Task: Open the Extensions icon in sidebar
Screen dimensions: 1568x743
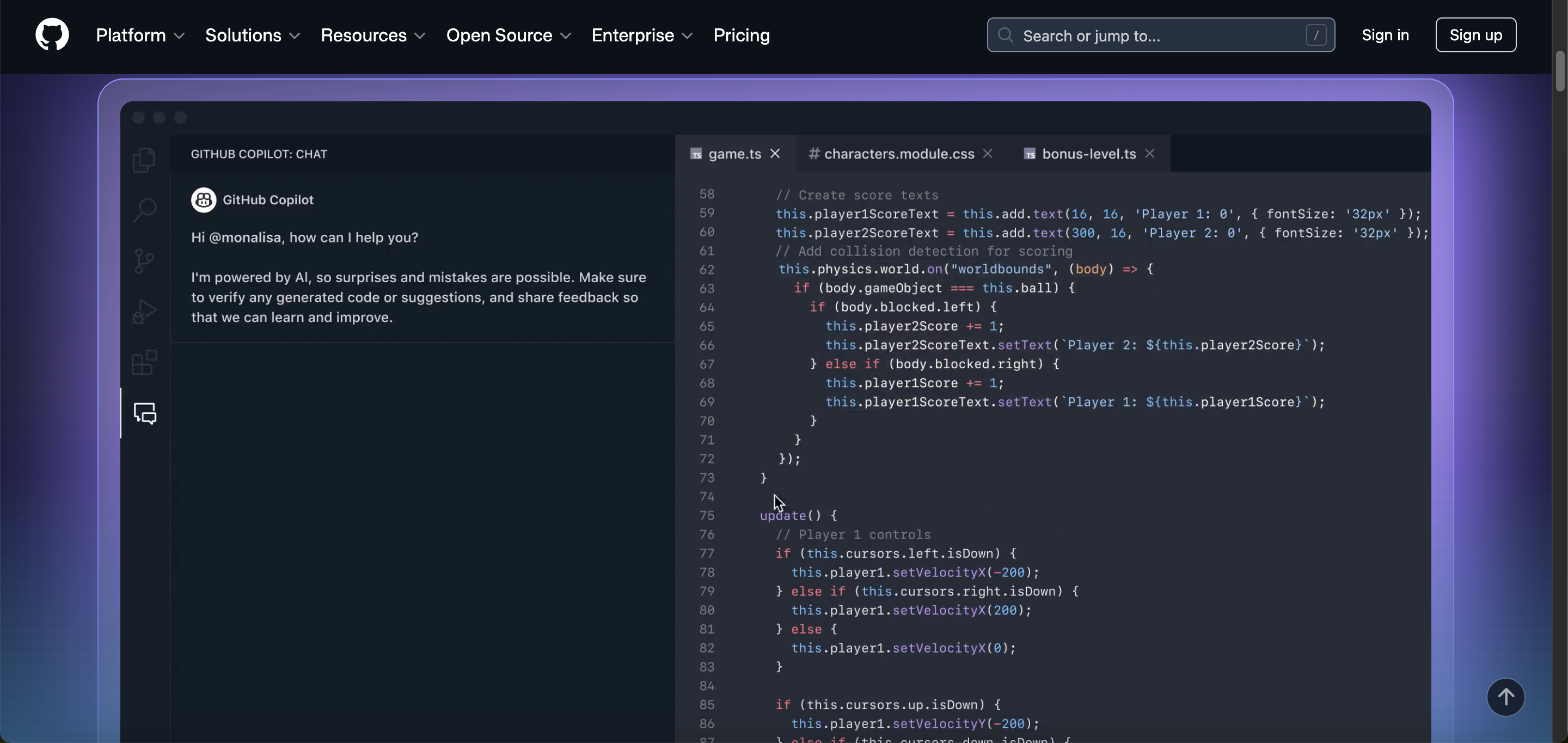Action: (144, 362)
